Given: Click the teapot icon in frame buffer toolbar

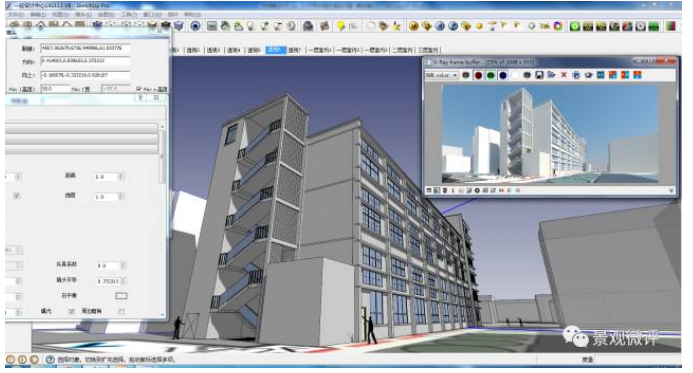Looking at the screenshot, I should coord(588,75).
